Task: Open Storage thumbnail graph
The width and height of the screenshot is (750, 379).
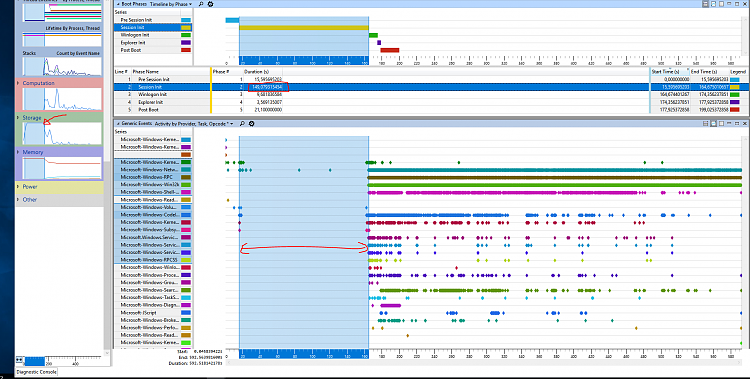Action: point(62,133)
